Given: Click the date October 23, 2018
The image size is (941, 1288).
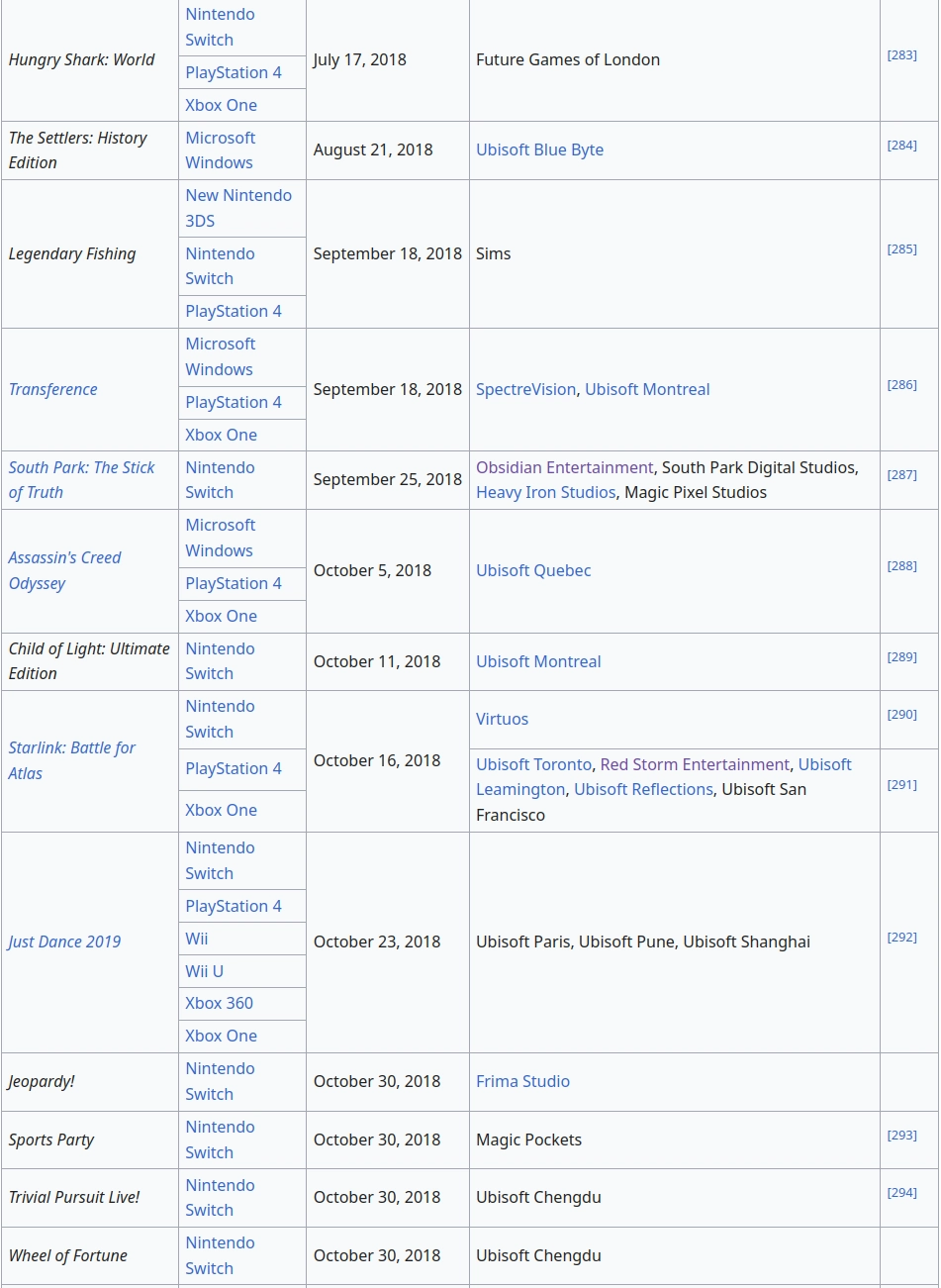Looking at the screenshot, I should pyautogui.click(x=377, y=941).
